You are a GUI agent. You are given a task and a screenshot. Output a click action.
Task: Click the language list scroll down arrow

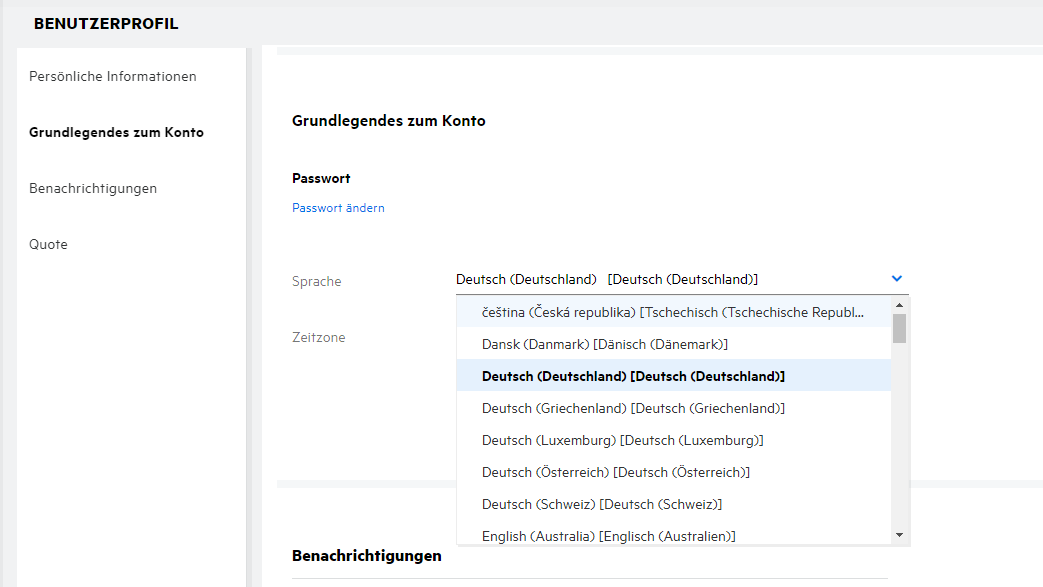coord(899,535)
